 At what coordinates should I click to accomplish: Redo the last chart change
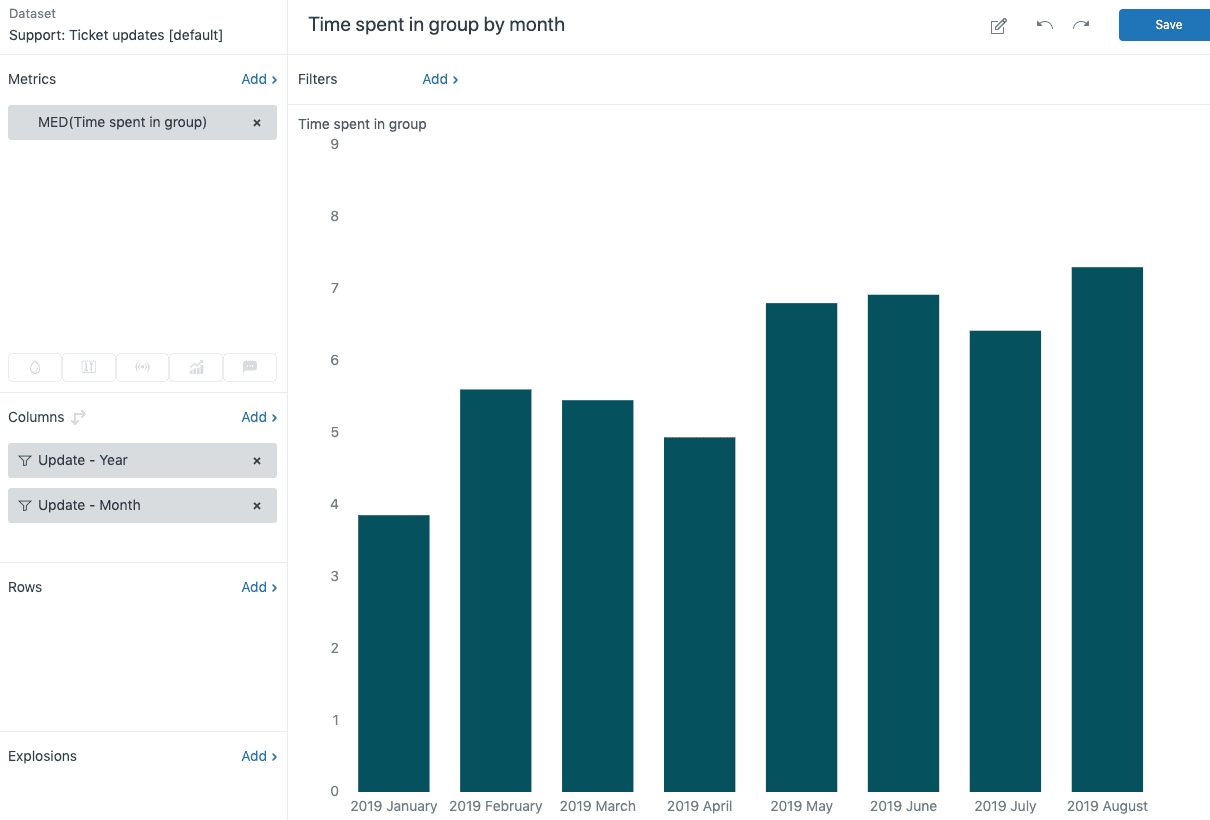tap(1081, 26)
